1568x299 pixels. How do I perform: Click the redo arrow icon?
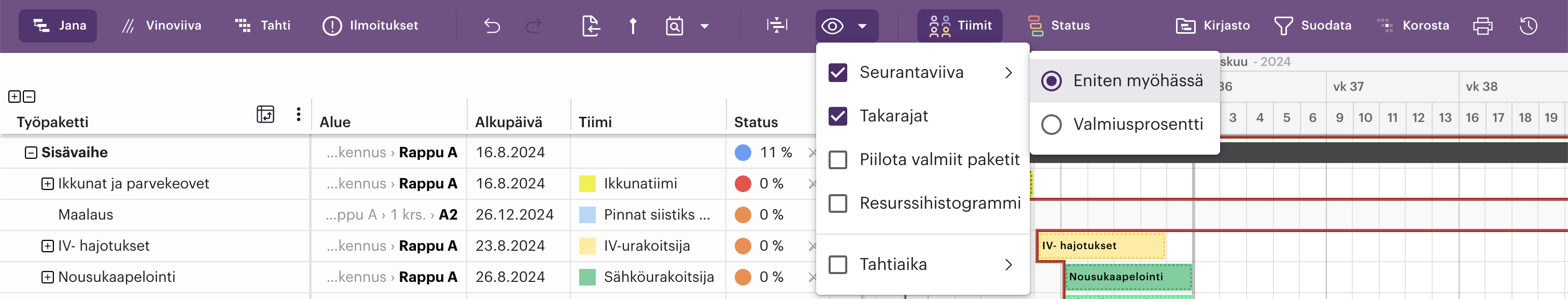pyautogui.click(x=533, y=25)
